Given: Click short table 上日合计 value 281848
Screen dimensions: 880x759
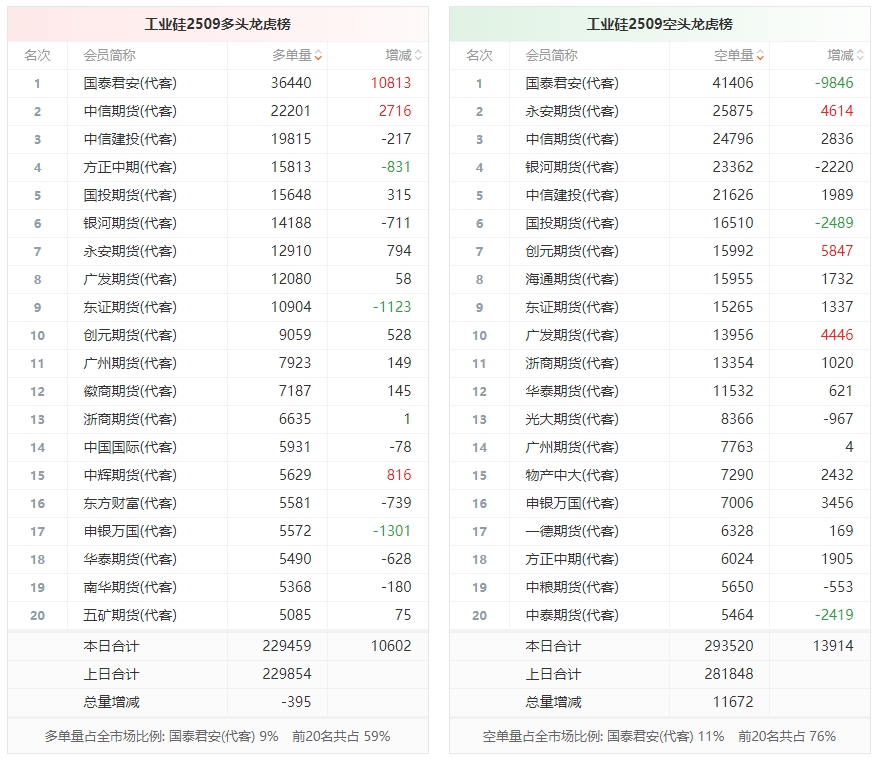Looking at the screenshot, I should pyautogui.click(x=729, y=674).
